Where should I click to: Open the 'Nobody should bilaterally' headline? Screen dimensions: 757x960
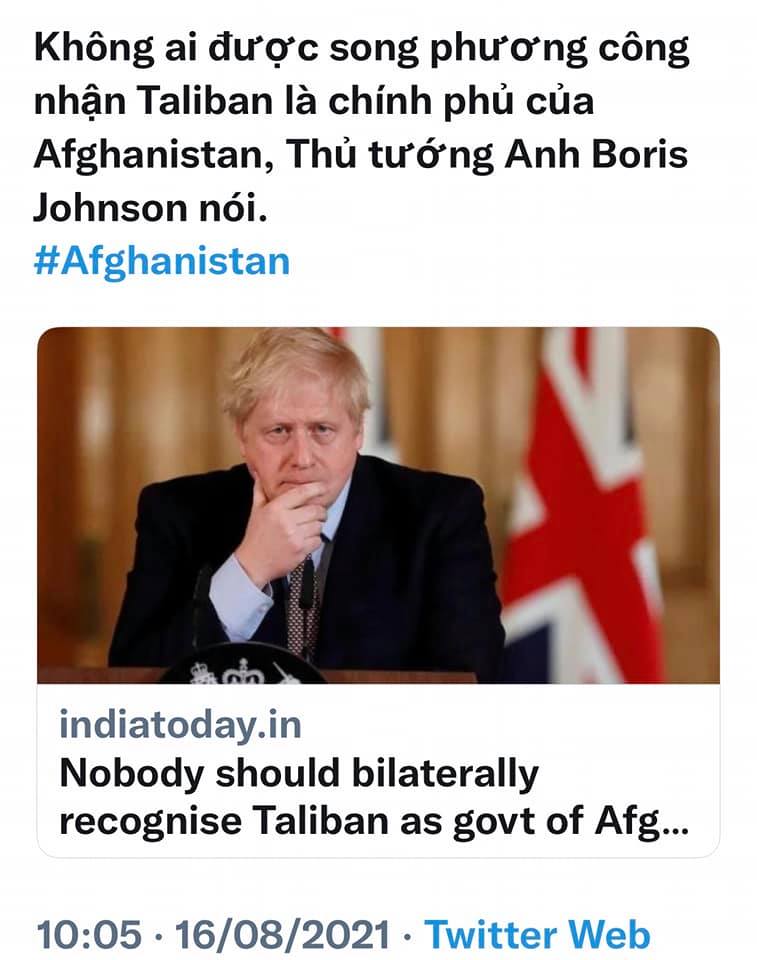click(299, 774)
